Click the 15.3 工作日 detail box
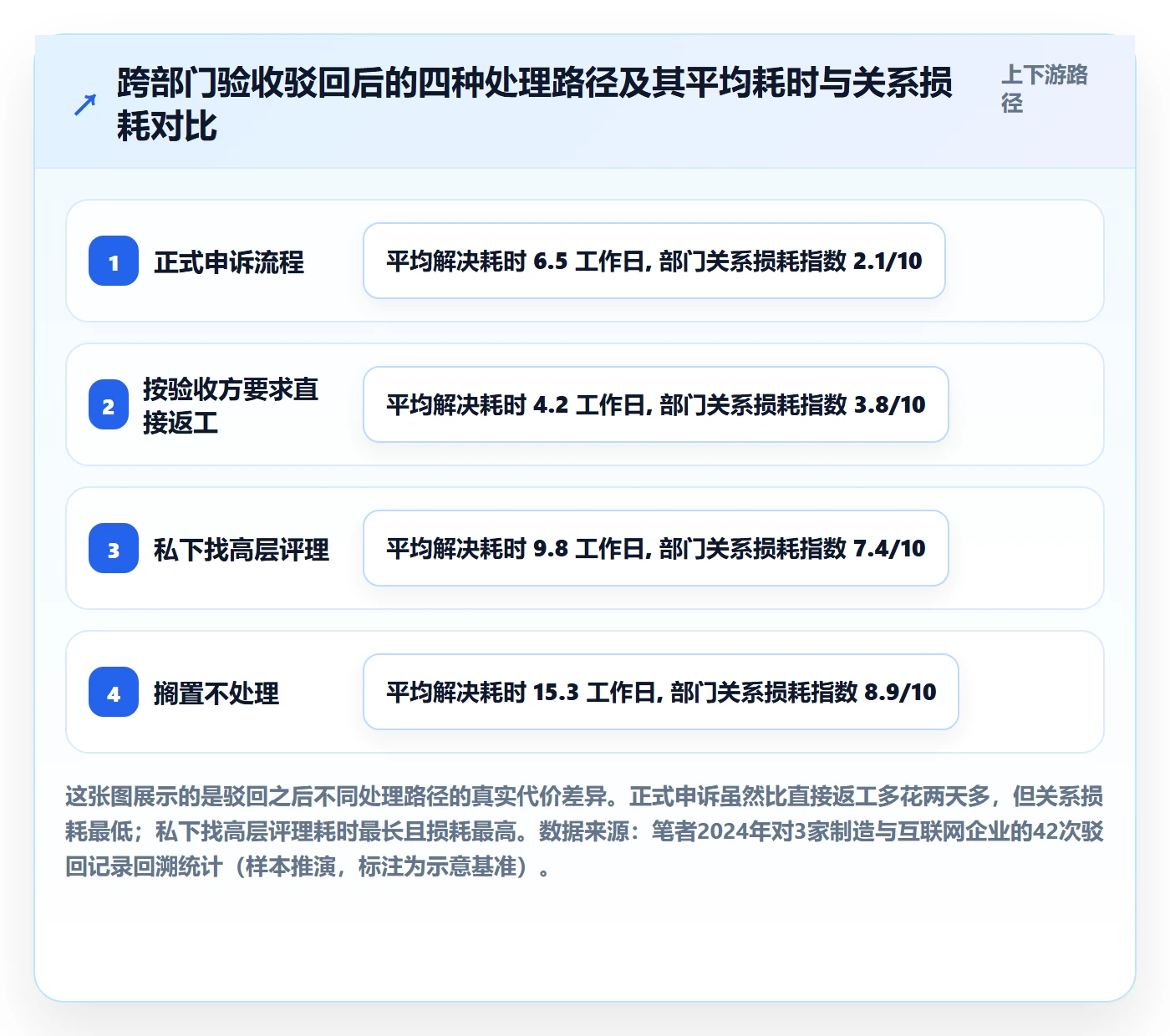 pos(661,692)
